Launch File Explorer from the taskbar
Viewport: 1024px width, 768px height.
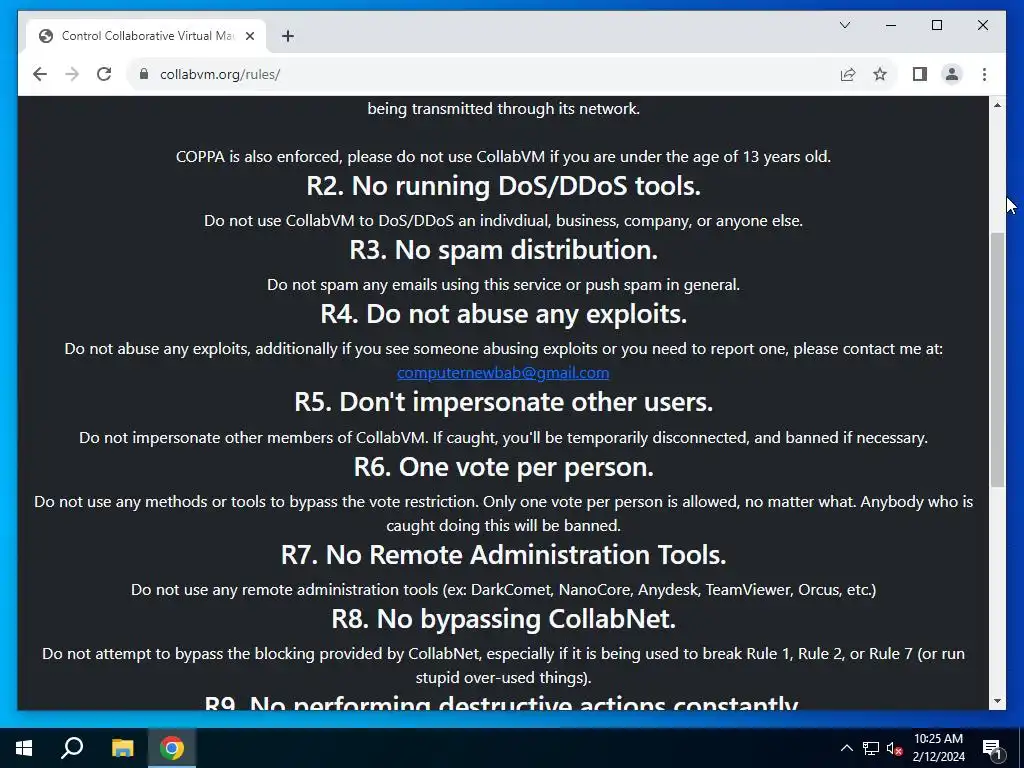pos(122,748)
